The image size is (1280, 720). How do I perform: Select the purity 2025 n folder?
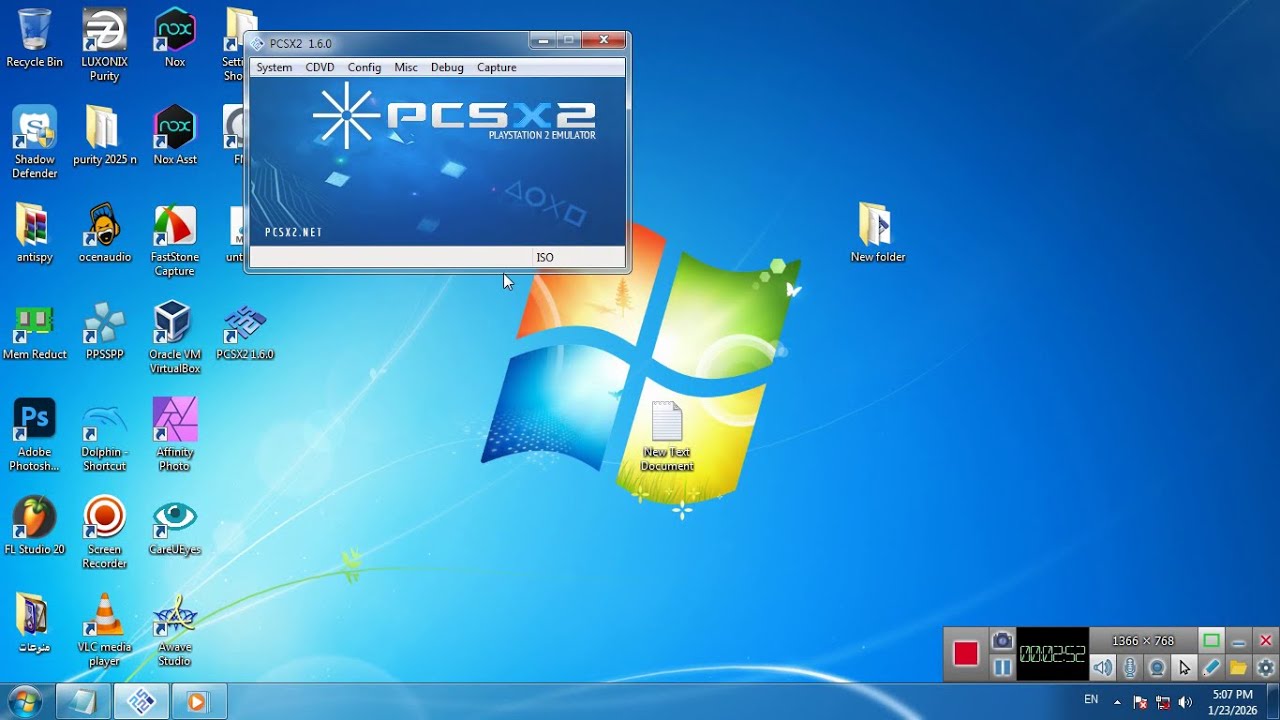click(104, 135)
